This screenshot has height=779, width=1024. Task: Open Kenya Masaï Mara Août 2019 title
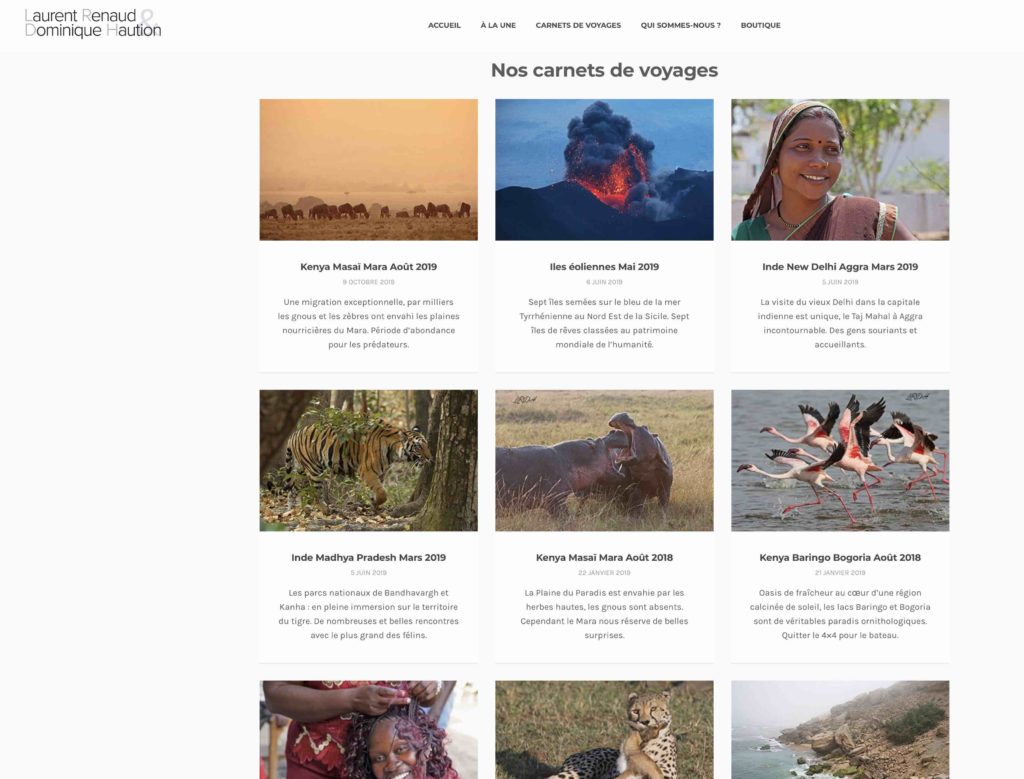[x=368, y=266]
